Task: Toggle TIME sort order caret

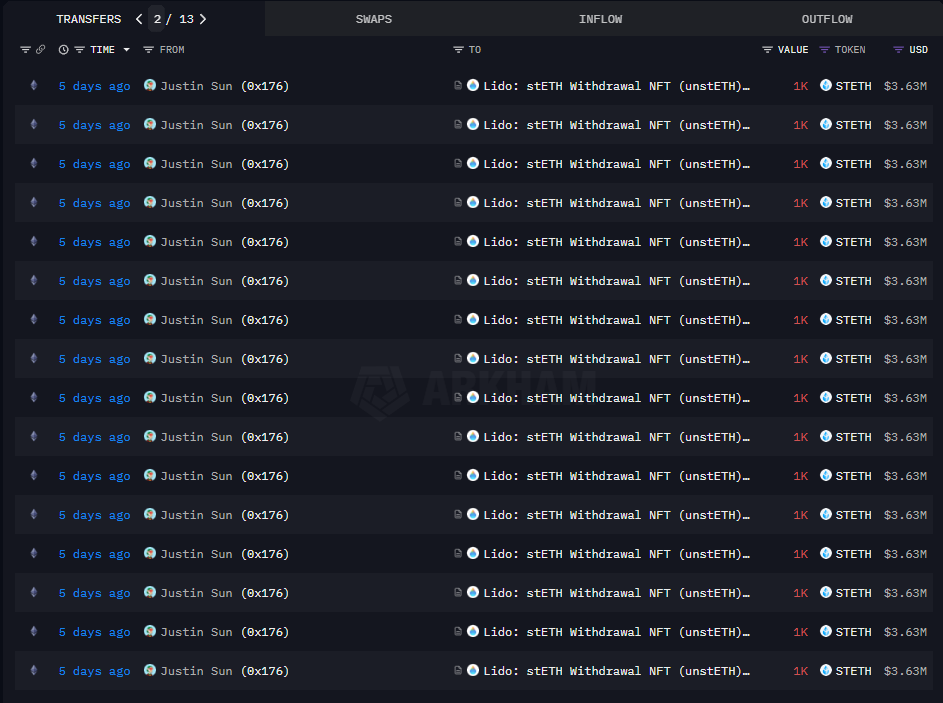Action: click(x=126, y=50)
